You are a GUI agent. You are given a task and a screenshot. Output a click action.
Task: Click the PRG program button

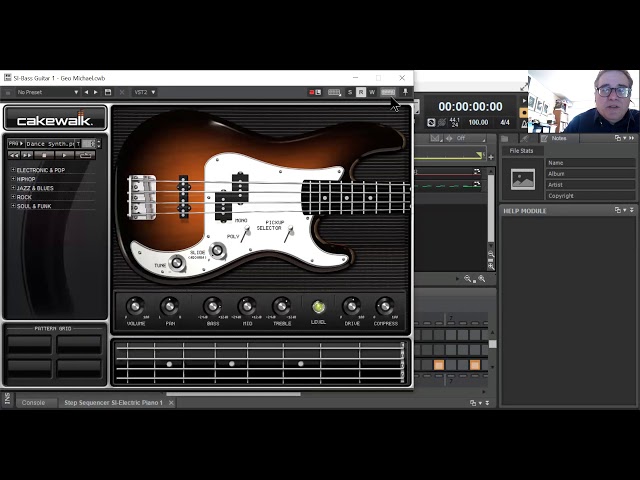(16, 144)
